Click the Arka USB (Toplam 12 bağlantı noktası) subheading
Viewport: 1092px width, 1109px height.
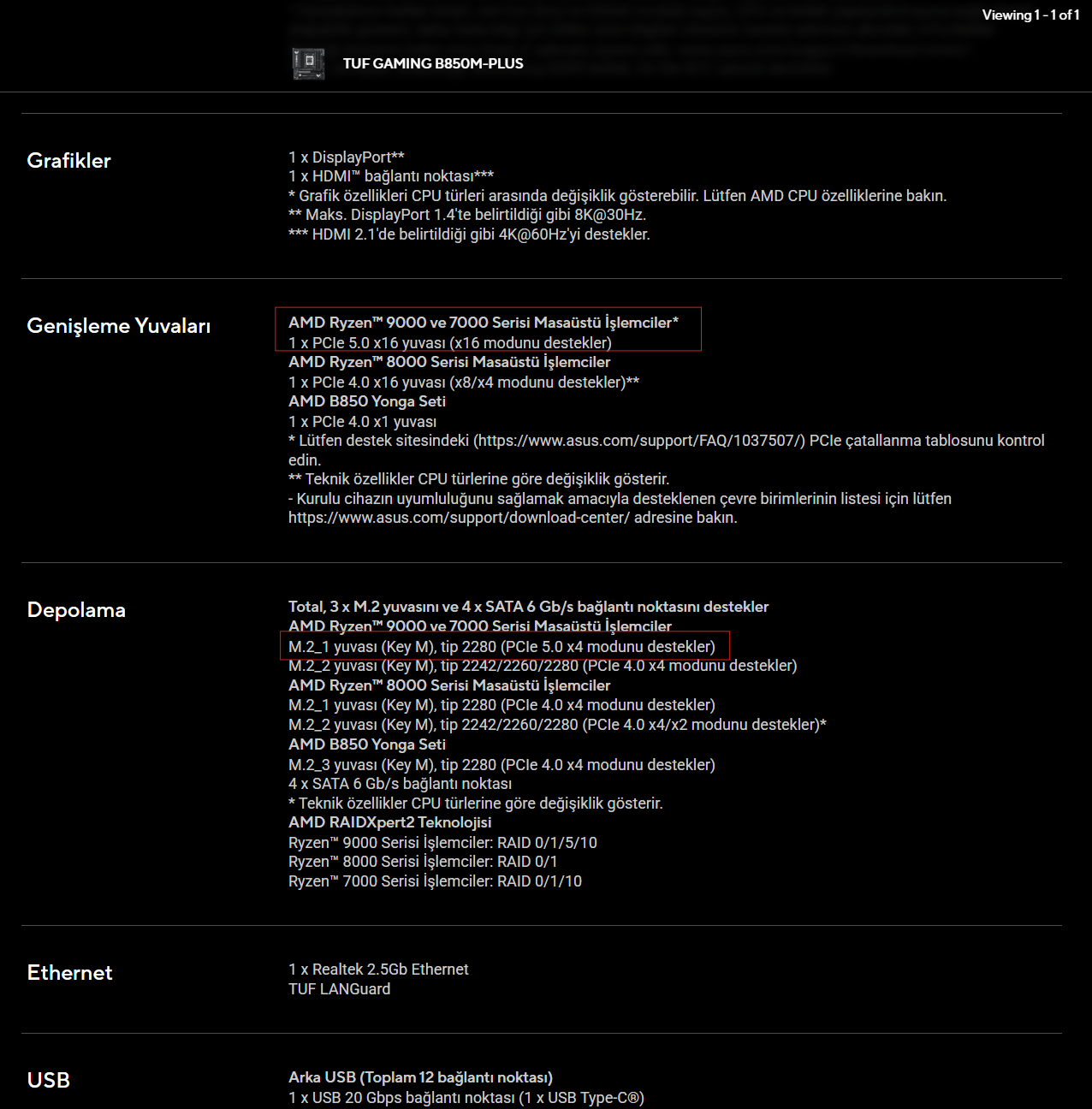(x=420, y=1077)
